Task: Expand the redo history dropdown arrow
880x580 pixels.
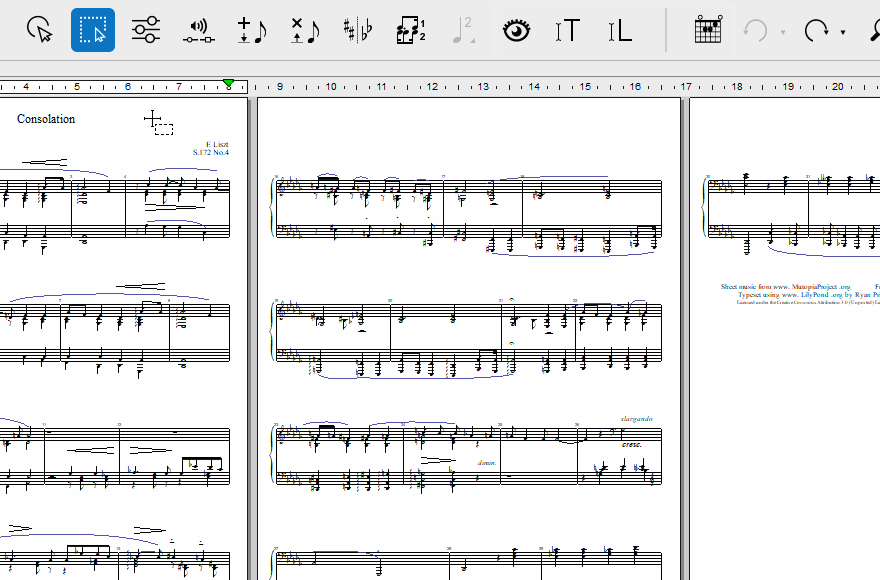Action: (x=843, y=32)
